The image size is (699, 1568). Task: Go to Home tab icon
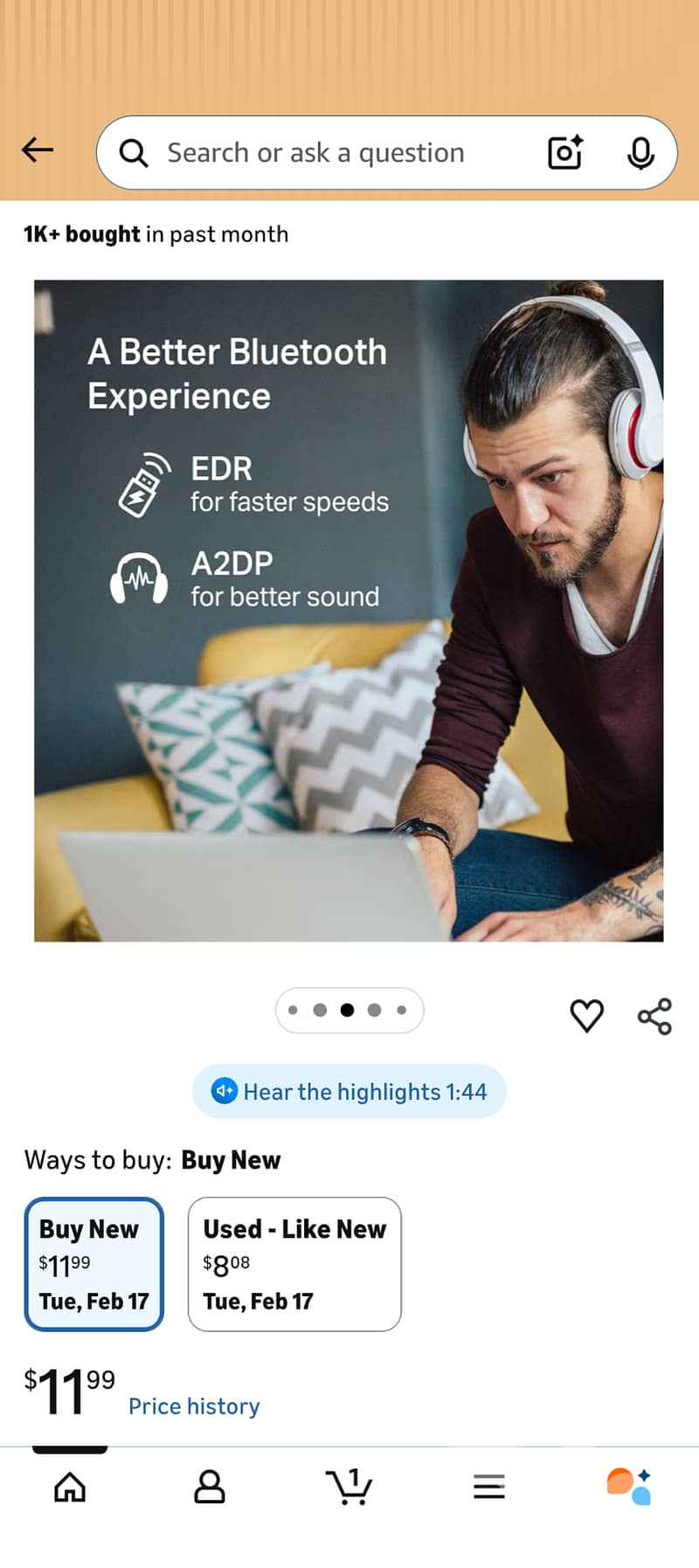coord(70,1486)
